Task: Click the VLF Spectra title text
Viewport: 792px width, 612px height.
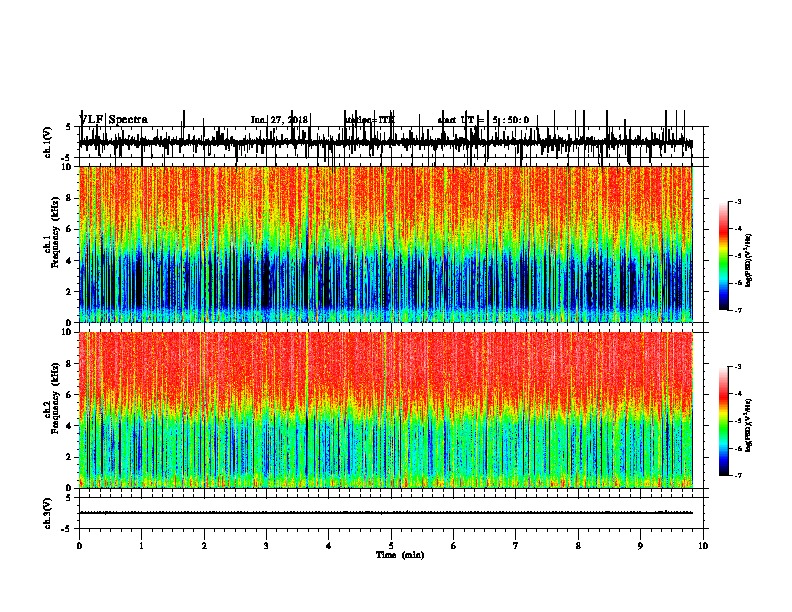Action: (x=114, y=120)
